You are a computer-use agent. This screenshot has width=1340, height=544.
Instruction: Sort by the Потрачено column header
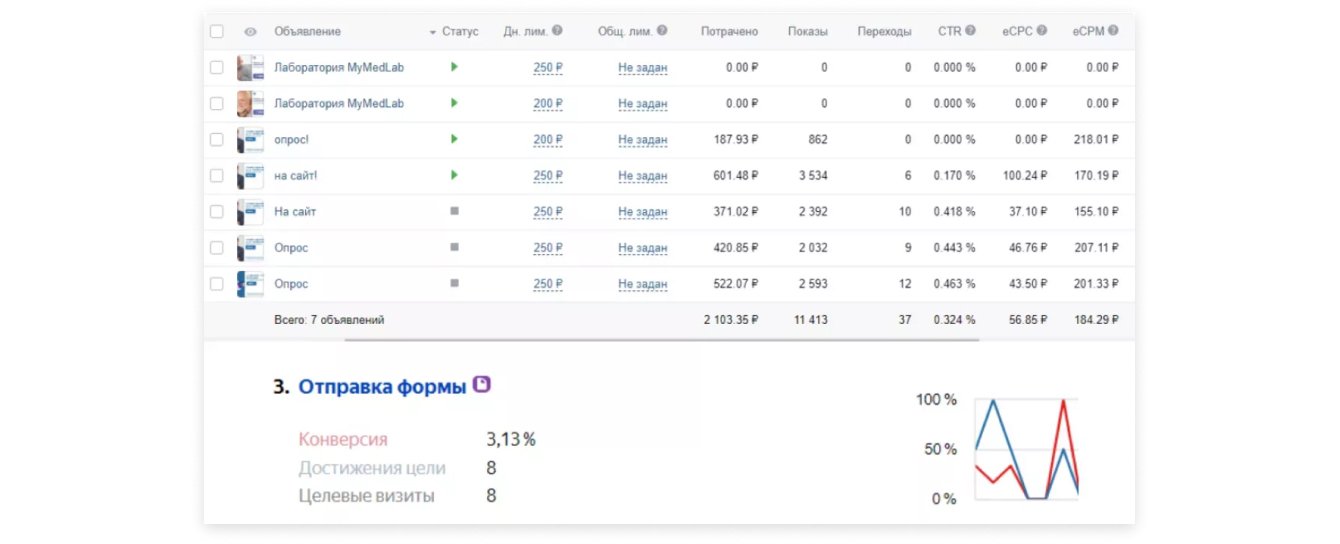coord(729,32)
